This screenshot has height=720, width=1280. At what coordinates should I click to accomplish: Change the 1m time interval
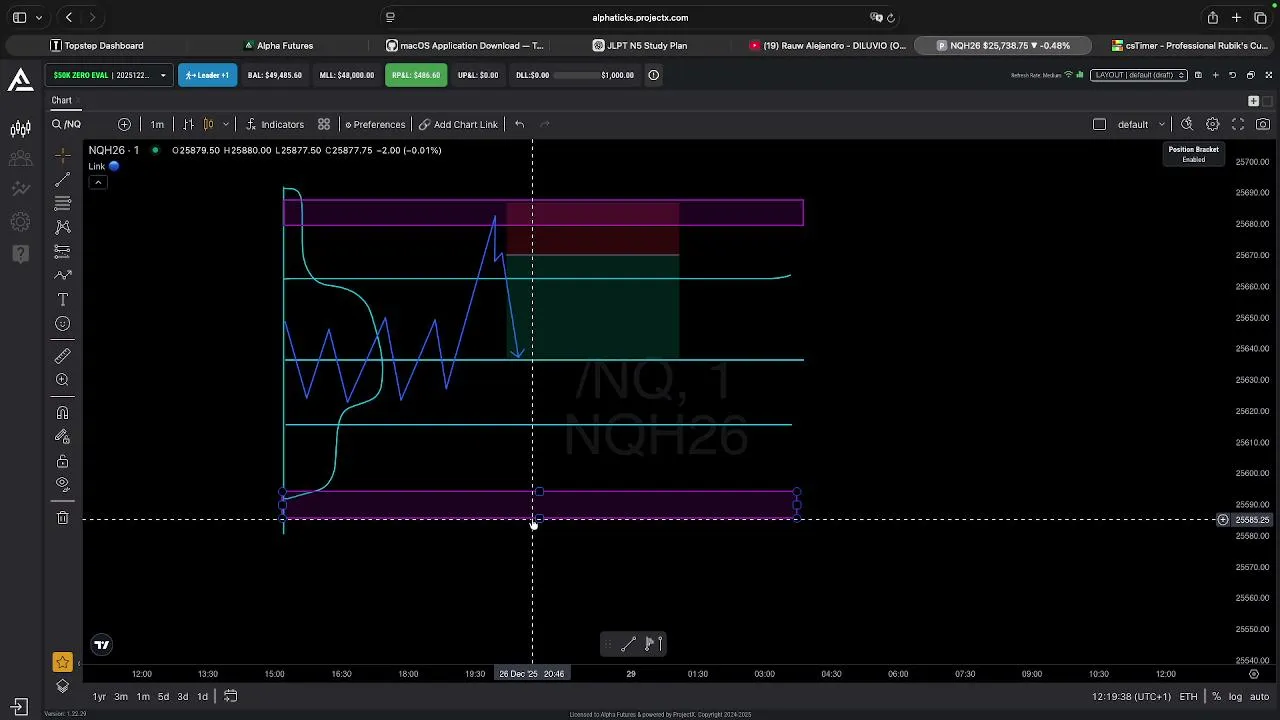click(x=157, y=124)
